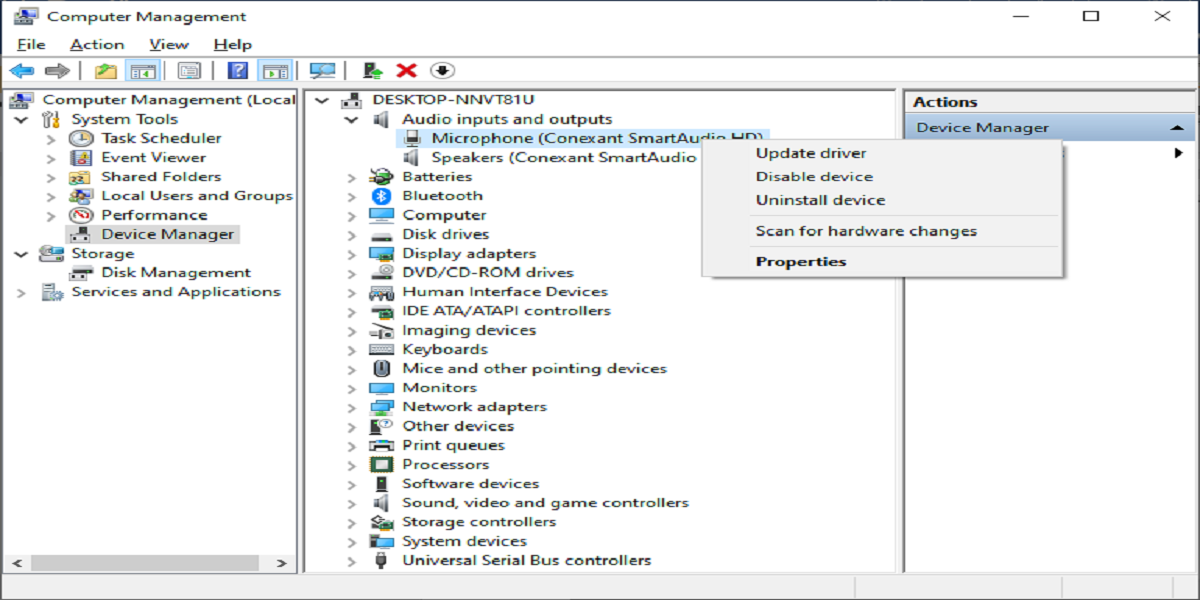Collapse the Device Manager actions section arrow
Screen dimensions: 1200x600
pos(1176,128)
